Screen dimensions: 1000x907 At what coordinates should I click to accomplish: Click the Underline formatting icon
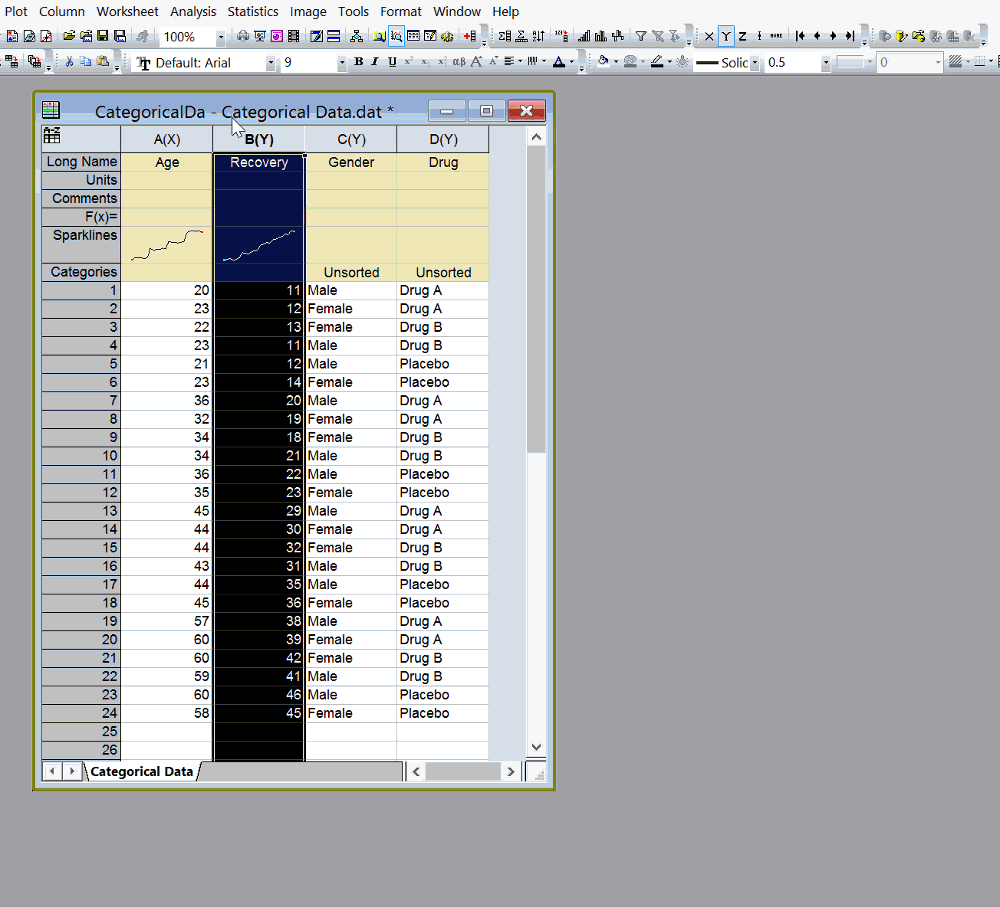tap(392, 62)
